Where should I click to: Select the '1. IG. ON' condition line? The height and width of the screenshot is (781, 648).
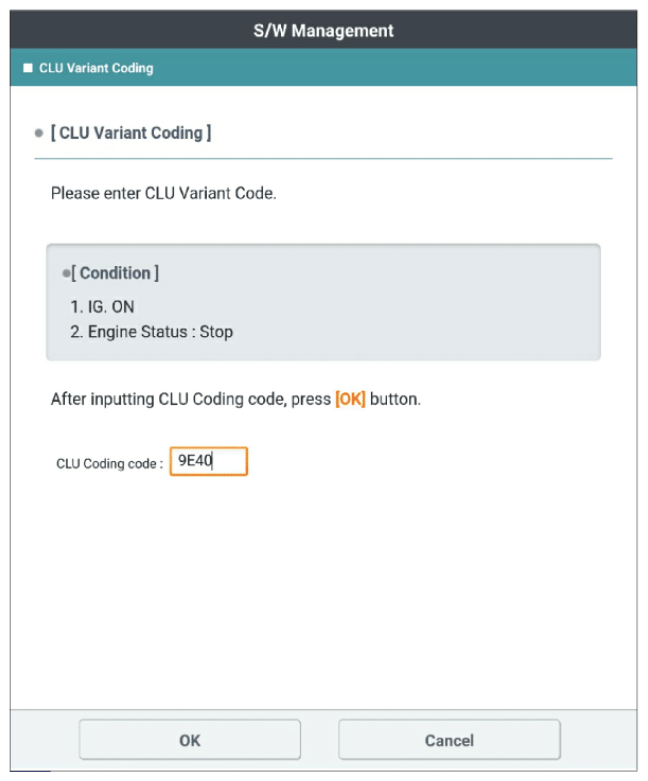click(x=103, y=307)
